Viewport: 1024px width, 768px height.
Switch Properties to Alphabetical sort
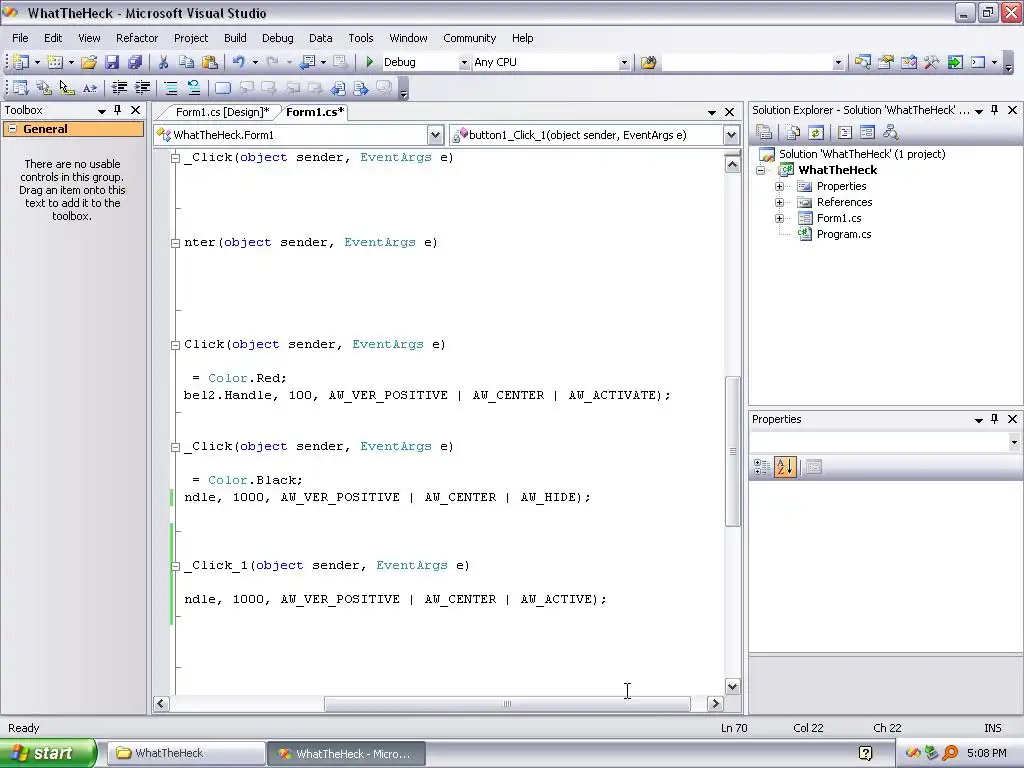click(785, 467)
